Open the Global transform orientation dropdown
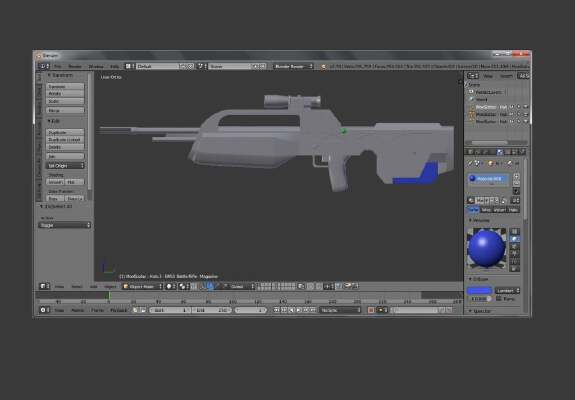 coord(238,286)
